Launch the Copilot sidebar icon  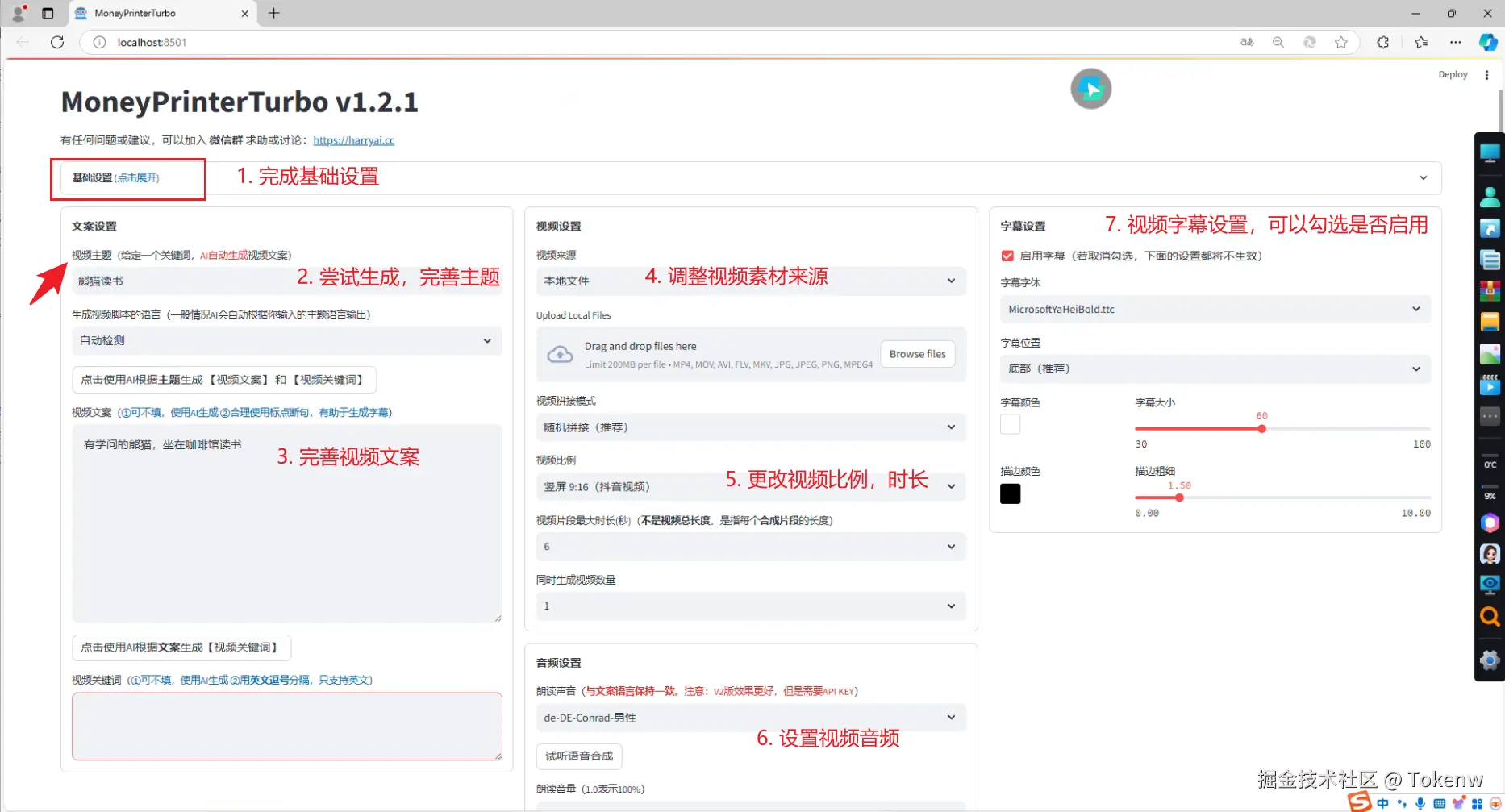coord(1488,42)
